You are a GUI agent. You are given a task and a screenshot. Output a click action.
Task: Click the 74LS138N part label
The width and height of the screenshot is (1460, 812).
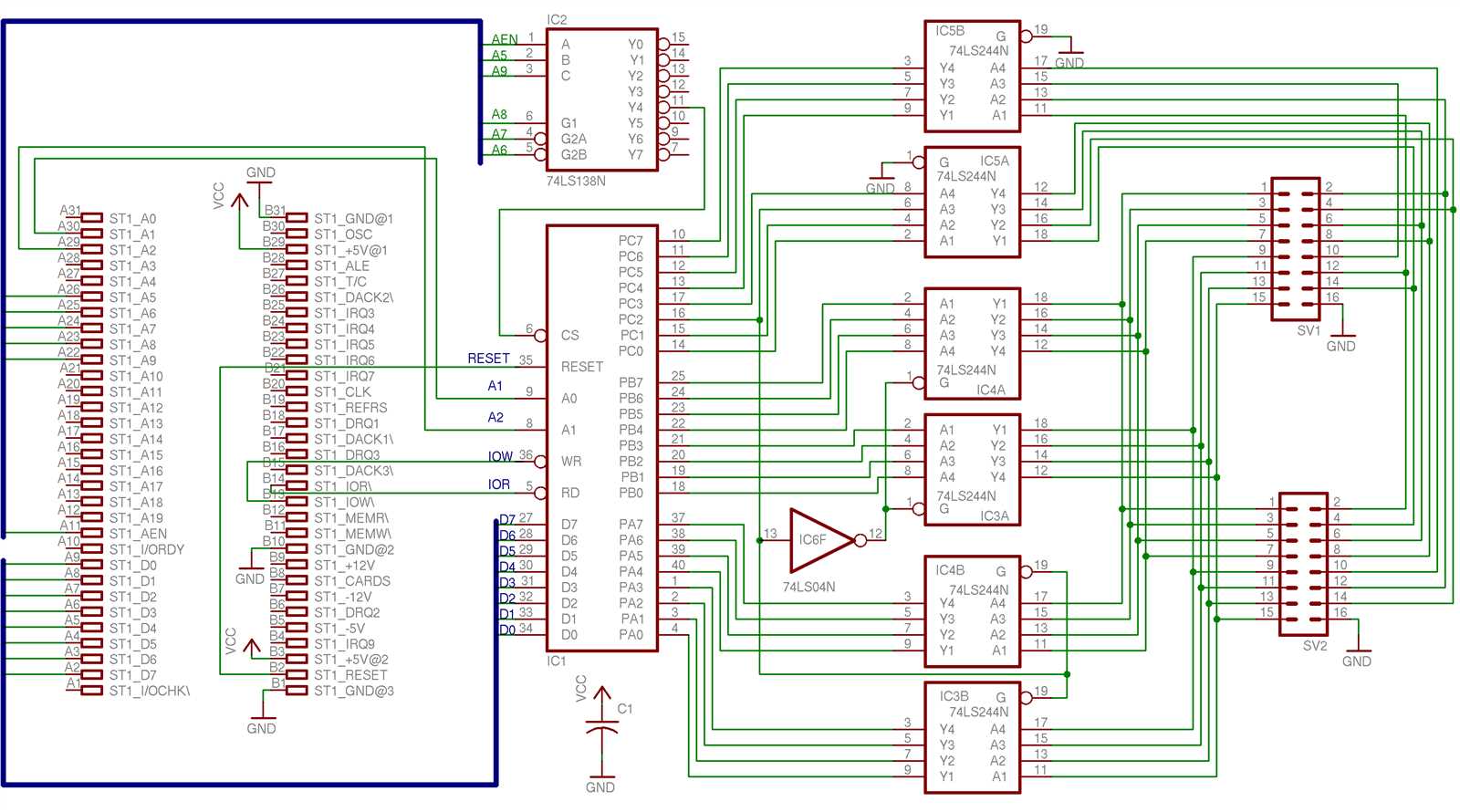(x=576, y=182)
